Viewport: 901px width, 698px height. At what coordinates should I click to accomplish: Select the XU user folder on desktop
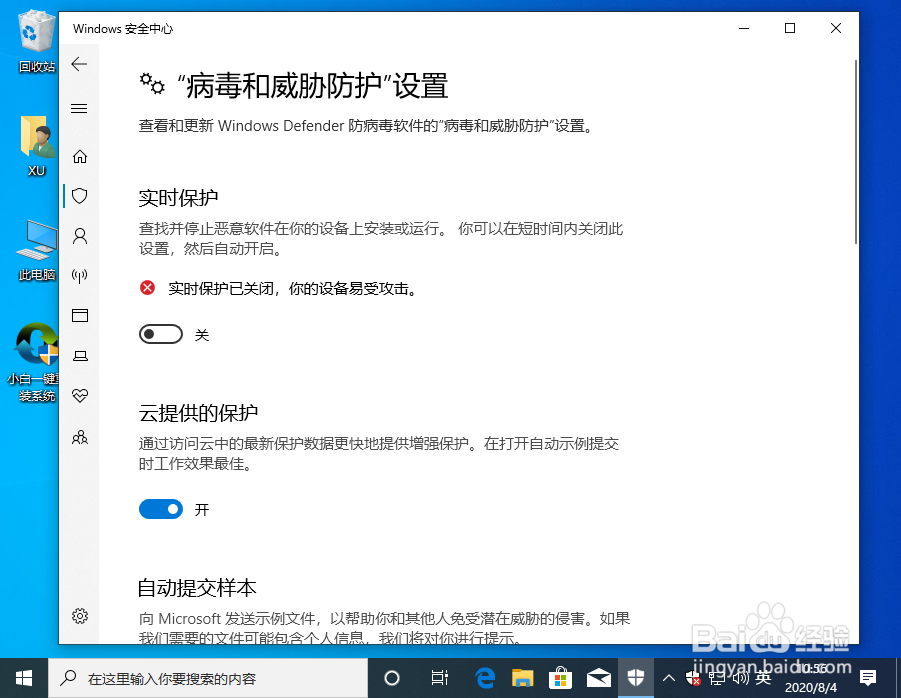pos(37,146)
